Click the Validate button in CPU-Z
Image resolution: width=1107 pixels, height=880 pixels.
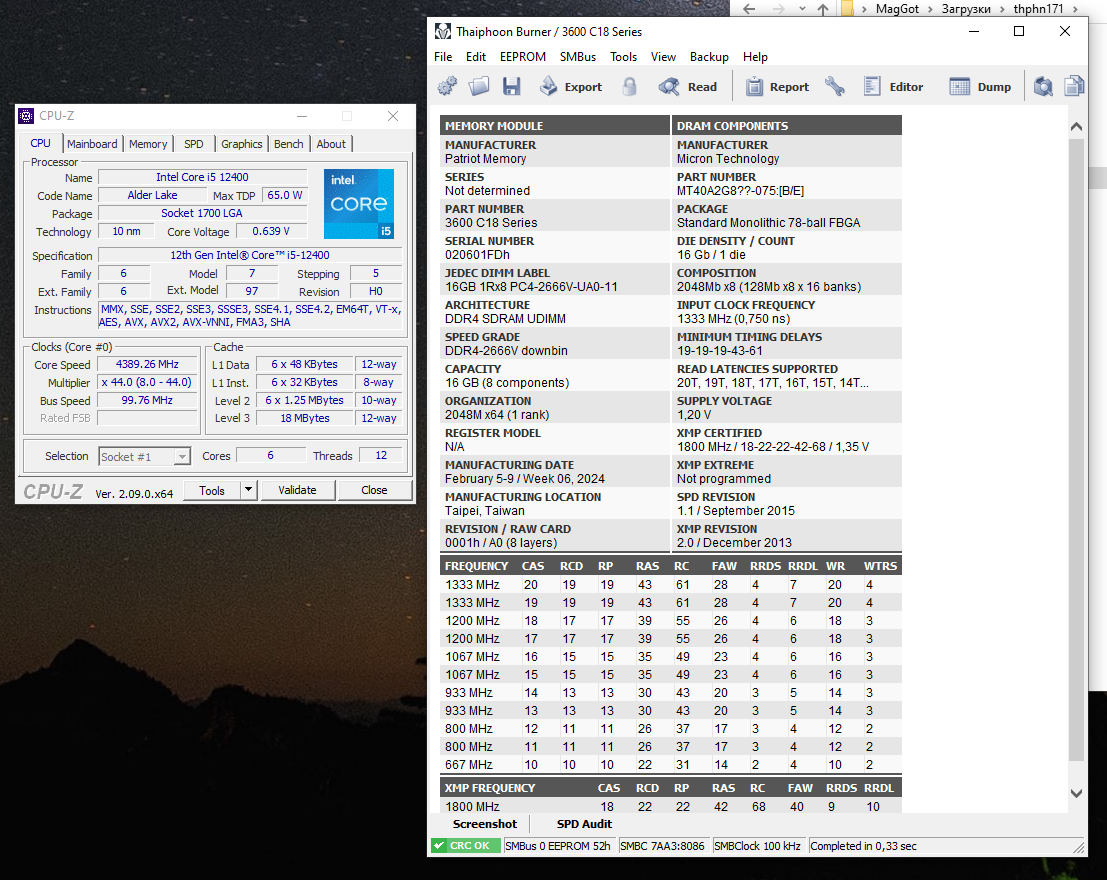point(297,489)
